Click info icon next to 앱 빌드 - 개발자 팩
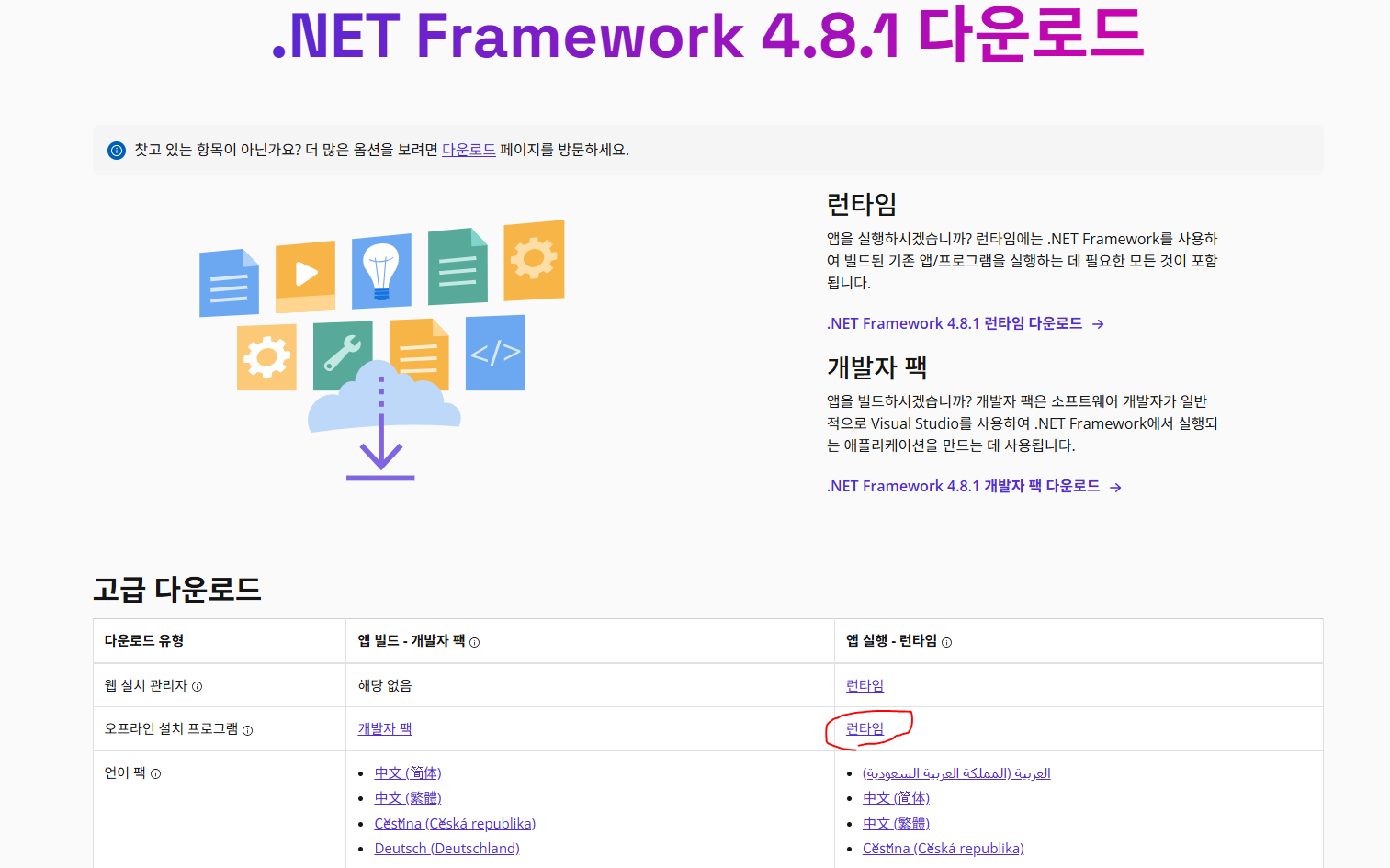This screenshot has height=868, width=1390. pyautogui.click(x=475, y=642)
